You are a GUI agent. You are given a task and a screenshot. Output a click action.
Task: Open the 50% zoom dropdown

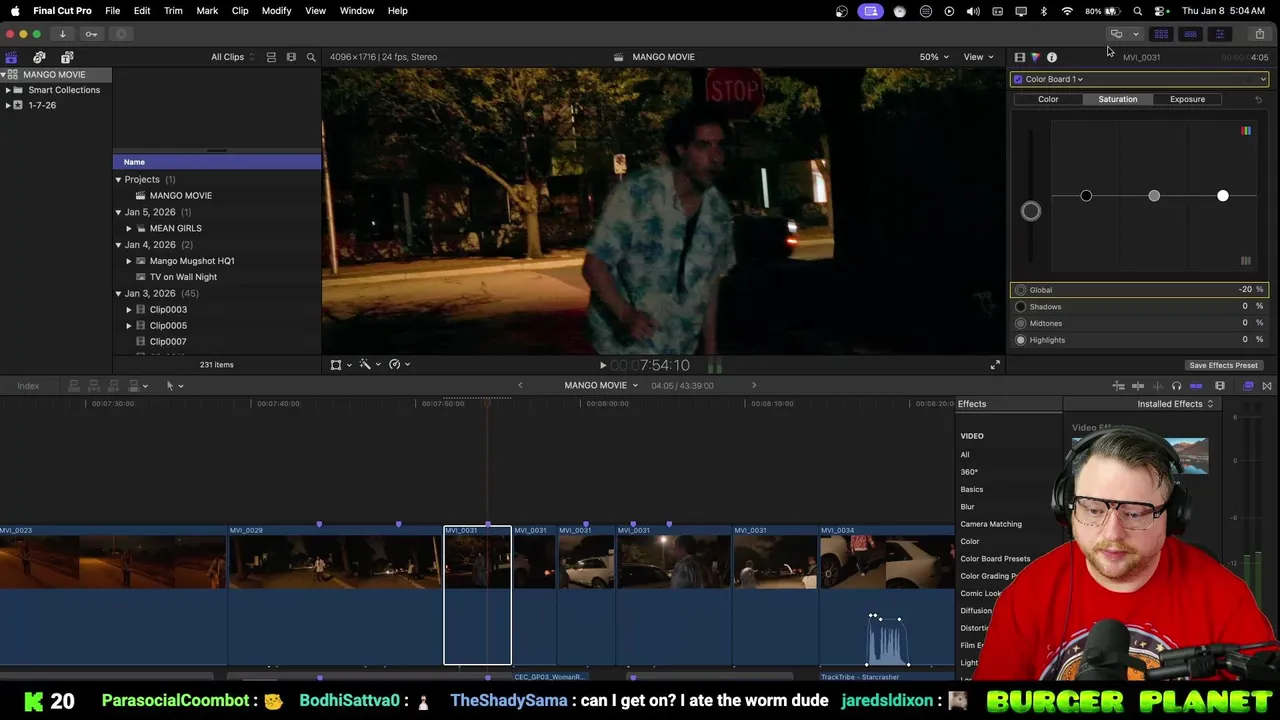tap(934, 57)
